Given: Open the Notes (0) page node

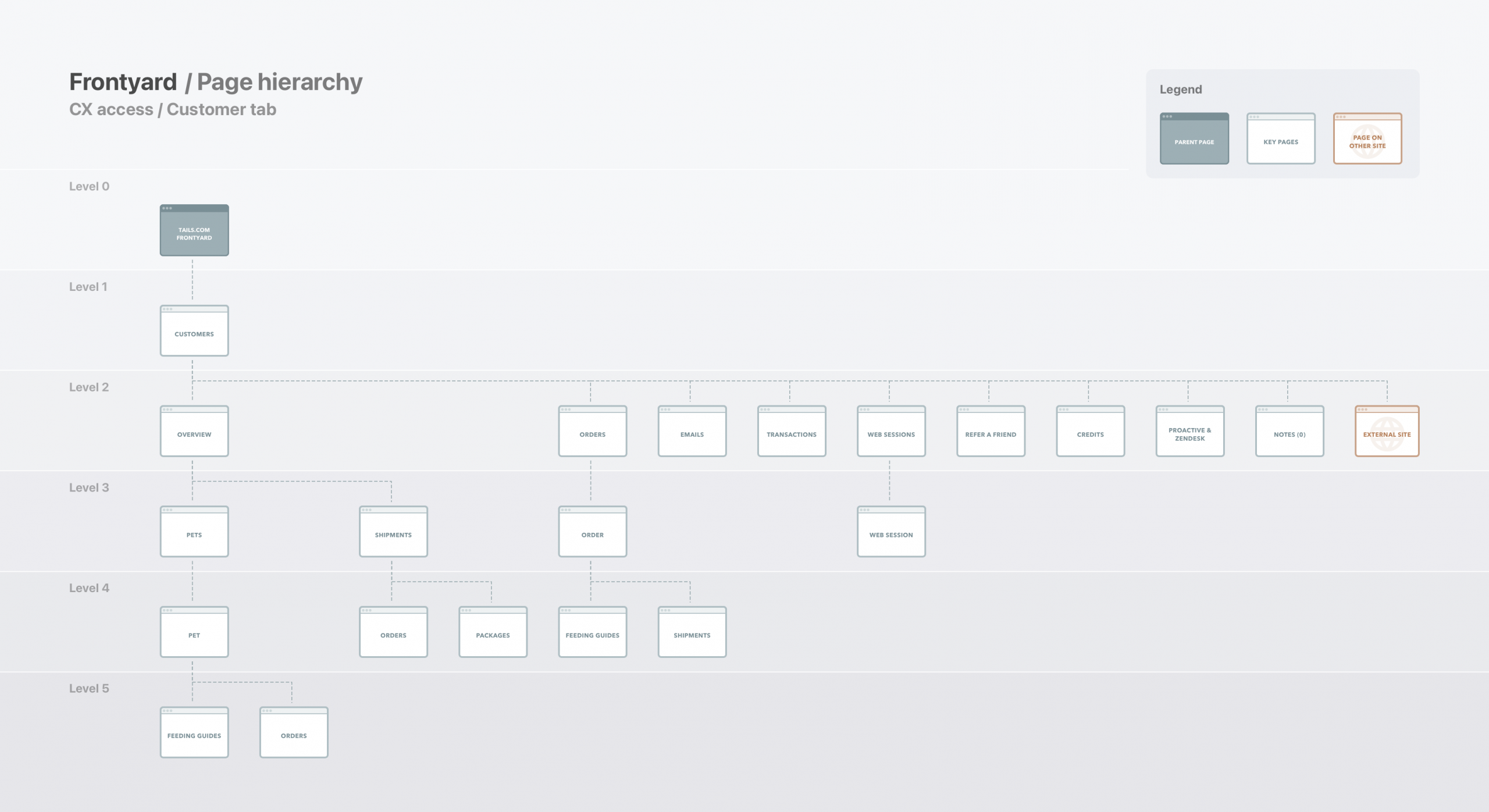Looking at the screenshot, I should [x=1289, y=432].
